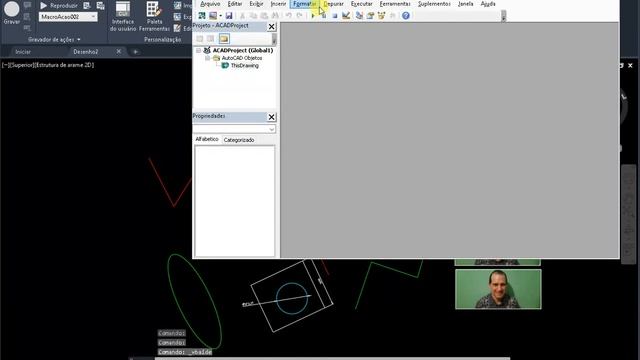This screenshot has height=360, width=640.
Task: Open the Propriedades object dropdown
Action: click(272, 129)
